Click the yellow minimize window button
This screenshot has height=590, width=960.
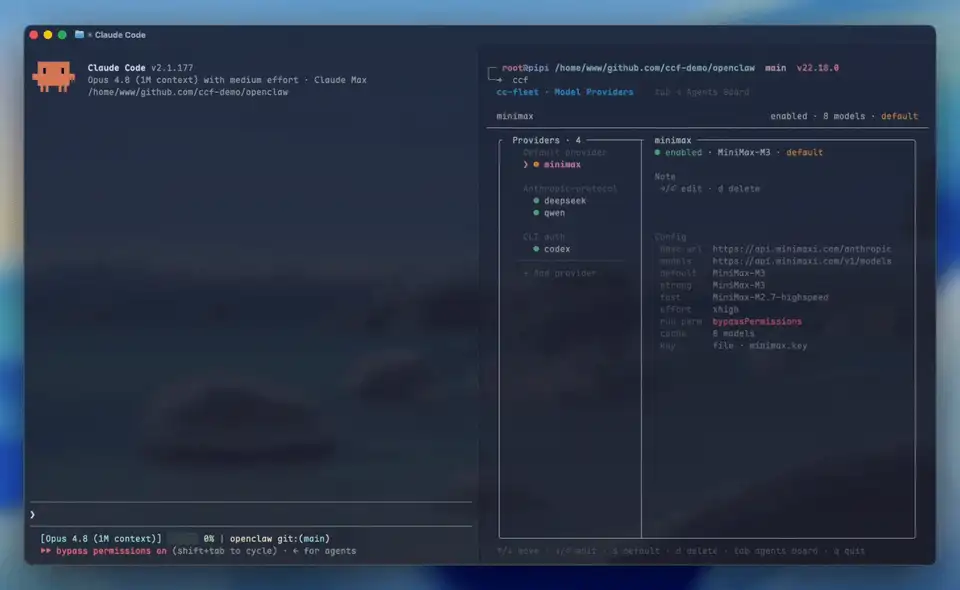coord(48,35)
